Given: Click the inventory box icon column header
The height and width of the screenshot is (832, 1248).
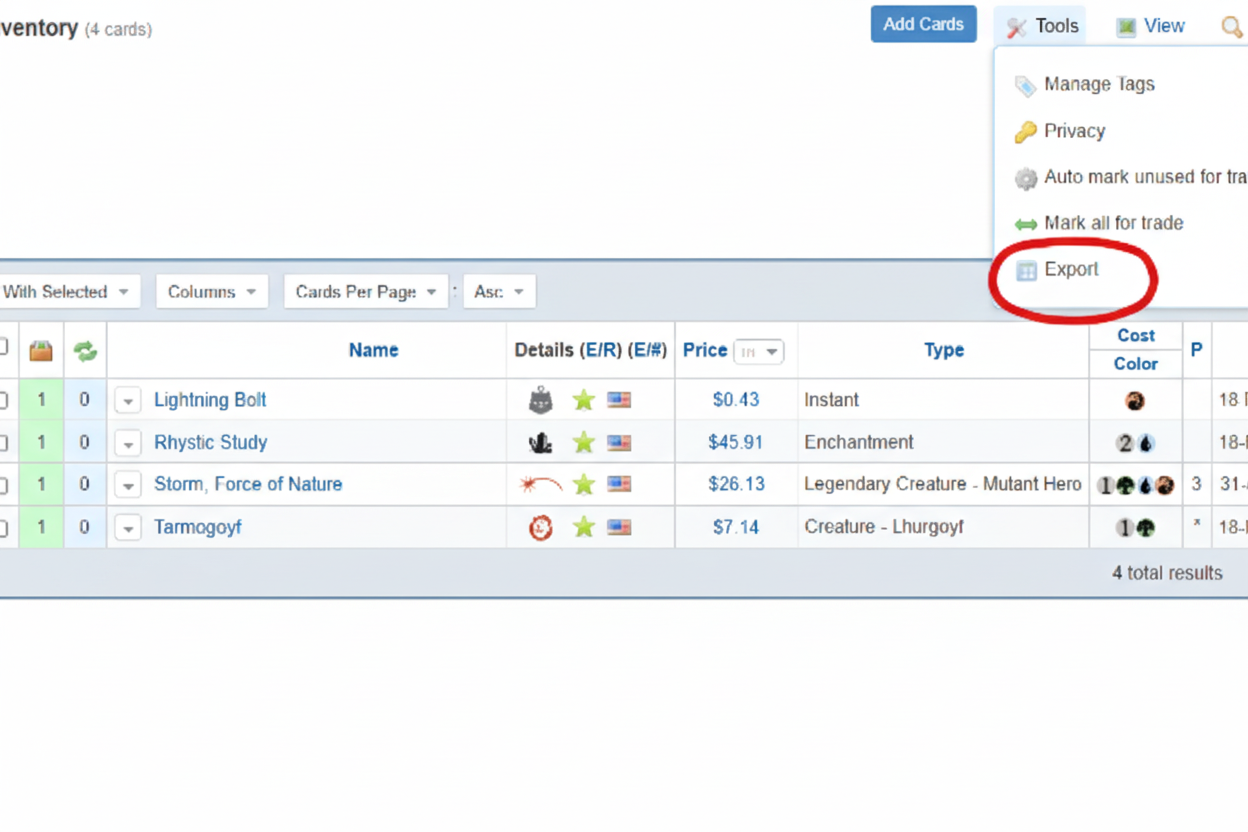Looking at the screenshot, I should (x=41, y=350).
